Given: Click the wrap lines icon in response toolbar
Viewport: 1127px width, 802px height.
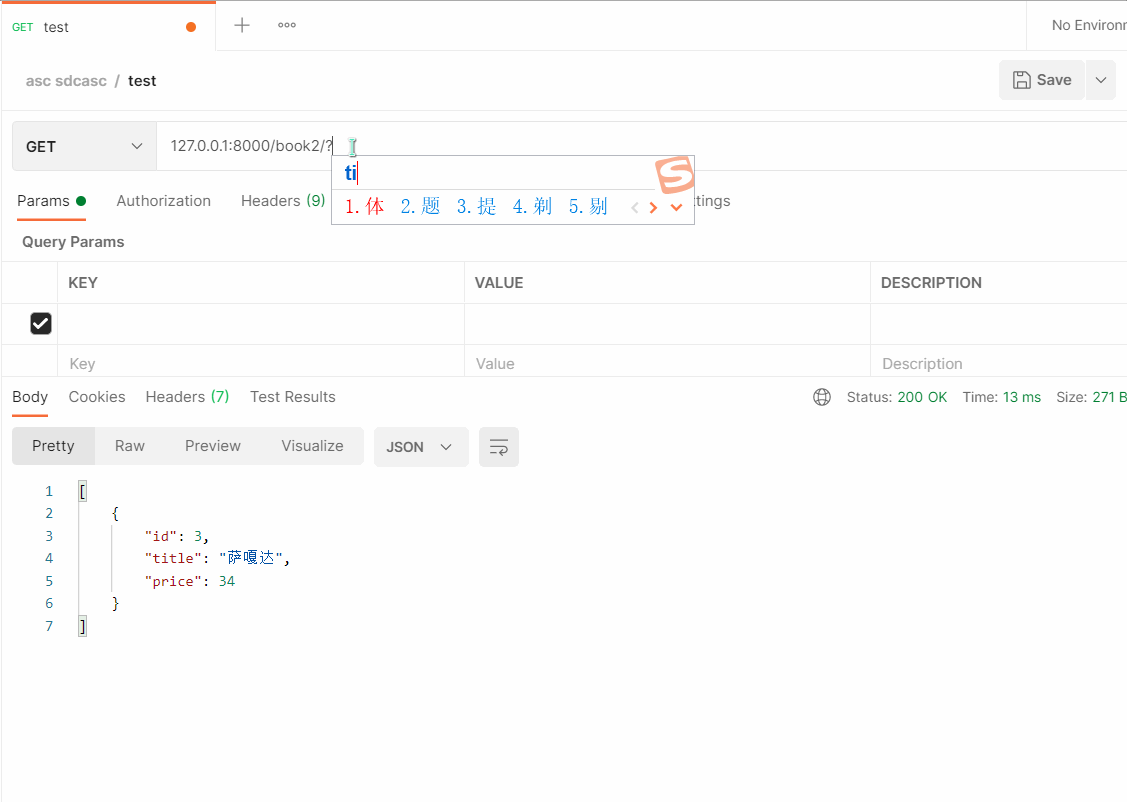Looking at the screenshot, I should tap(498, 447).
